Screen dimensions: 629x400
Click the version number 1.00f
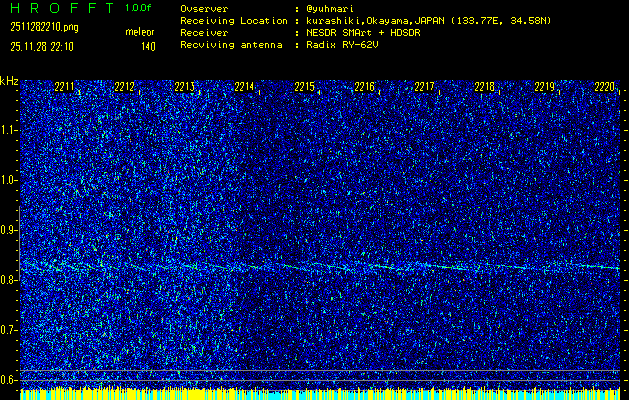coord(140,8)
